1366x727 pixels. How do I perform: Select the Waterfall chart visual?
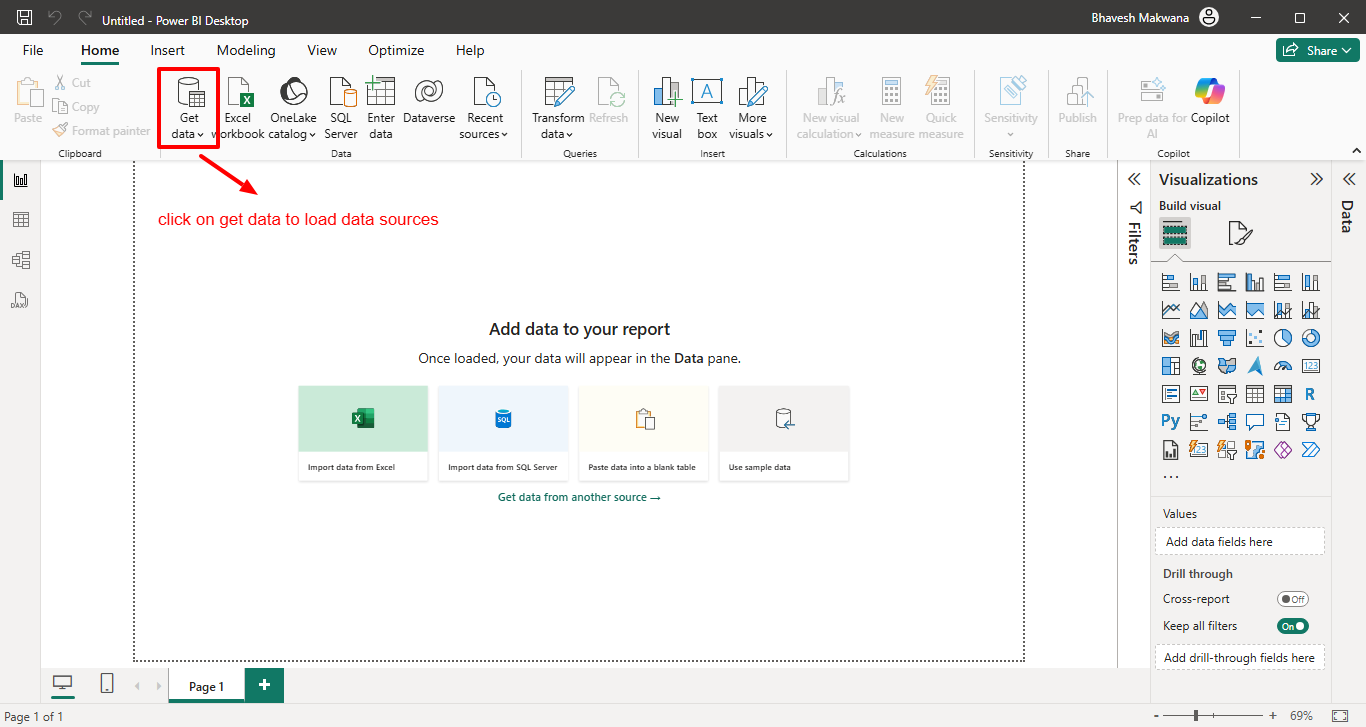1198,338
